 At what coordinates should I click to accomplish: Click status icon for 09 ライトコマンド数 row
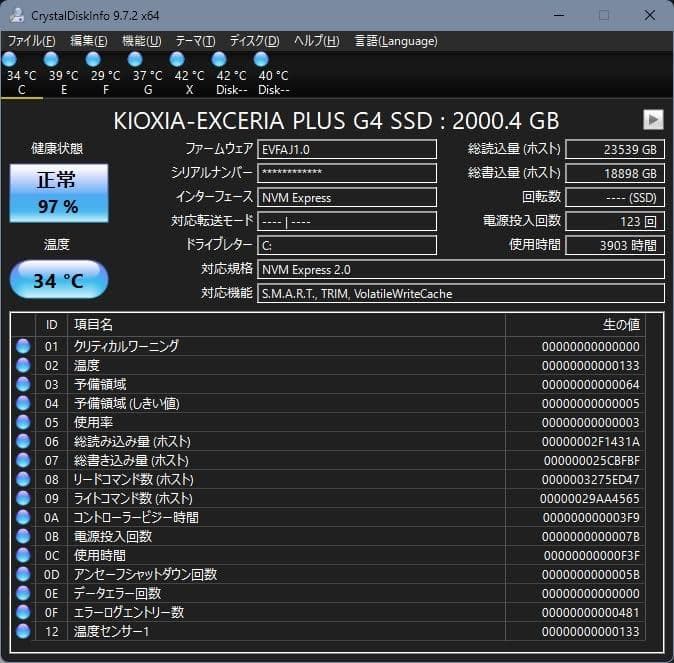tap(23, 498)
